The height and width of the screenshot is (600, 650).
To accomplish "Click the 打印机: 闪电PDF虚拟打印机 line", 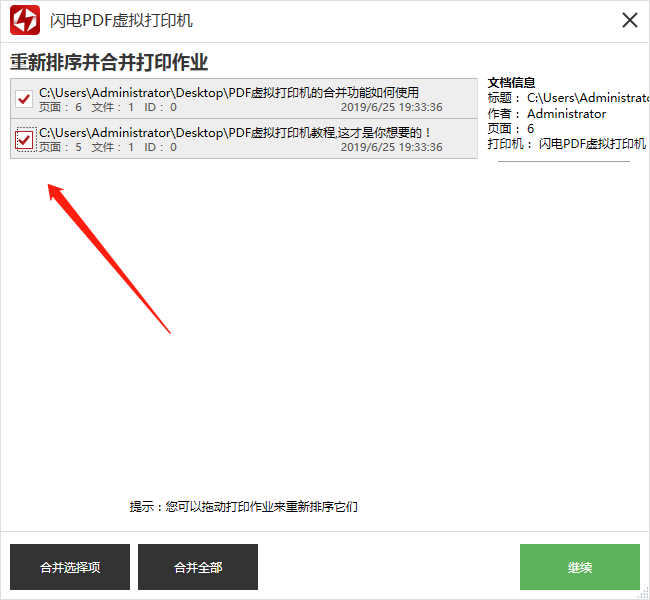I will pyautogui.click(x=567, y=144).
